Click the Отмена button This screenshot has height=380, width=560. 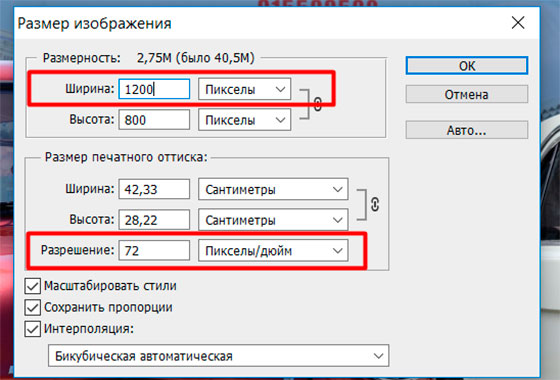(x=467, y=94)
